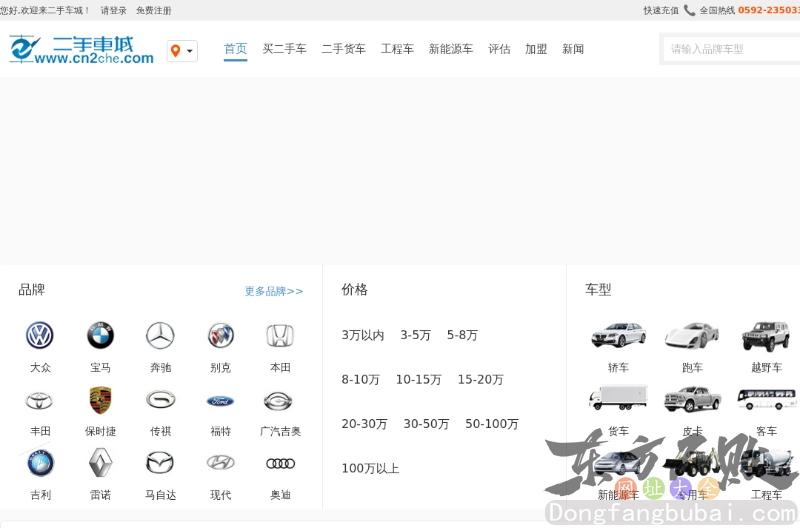Select the 广汽吉奥 brand logo
Screen dimensions: 800x528
[x=278, y=401]
